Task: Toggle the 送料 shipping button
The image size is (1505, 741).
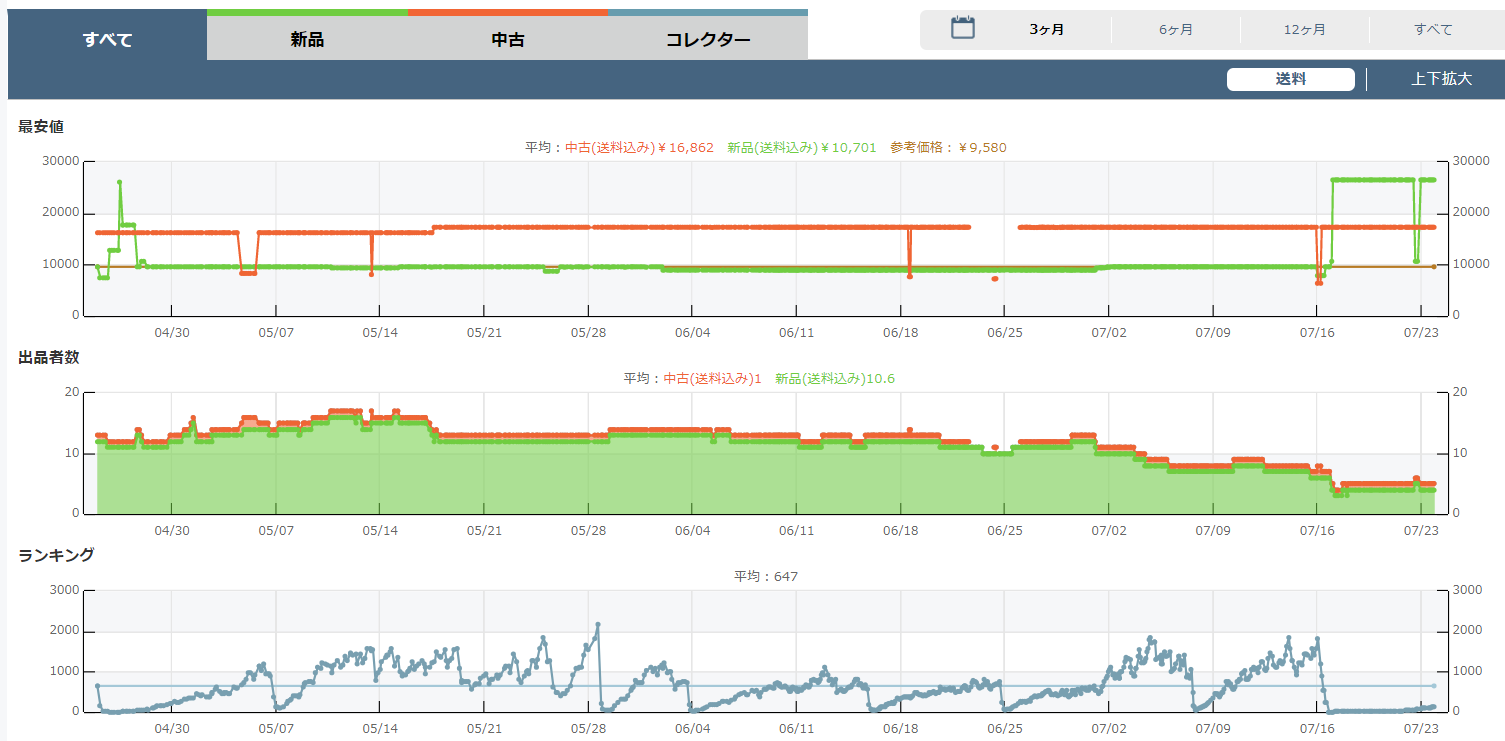Action: pos(1290,79)
